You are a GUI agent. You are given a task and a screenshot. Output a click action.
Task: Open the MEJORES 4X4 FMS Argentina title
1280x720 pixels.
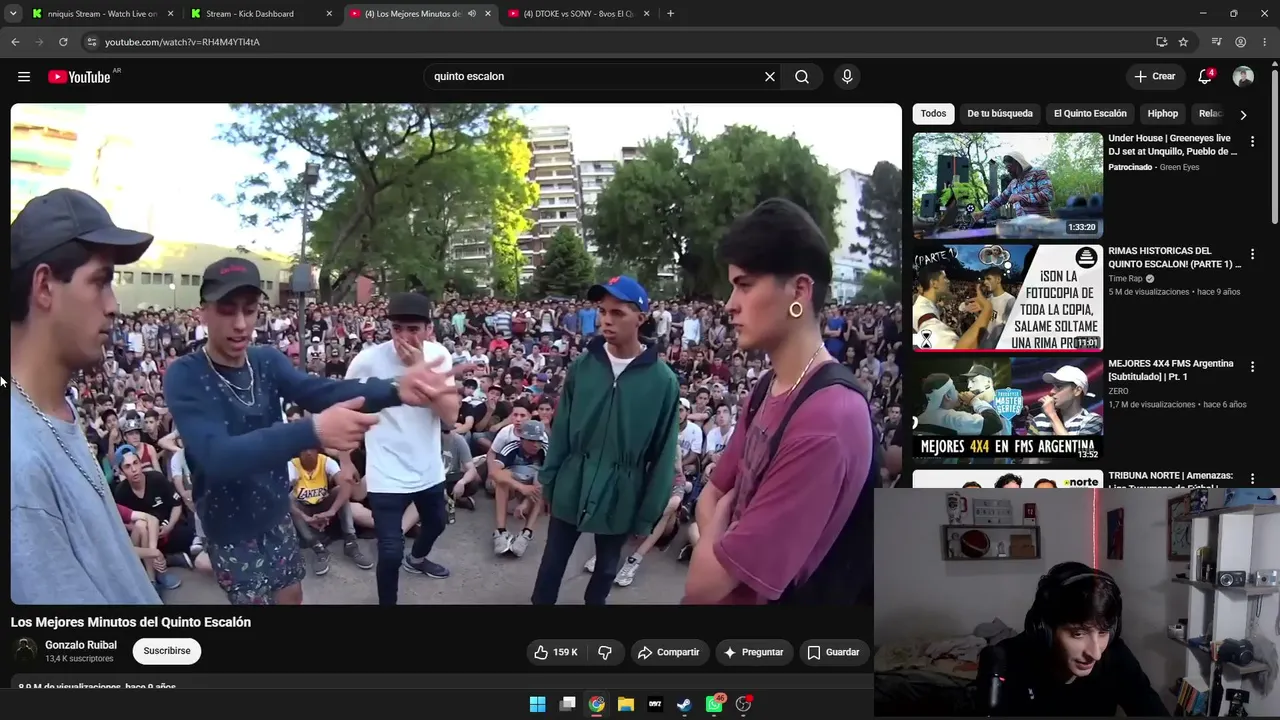[x=1171, y=370]
